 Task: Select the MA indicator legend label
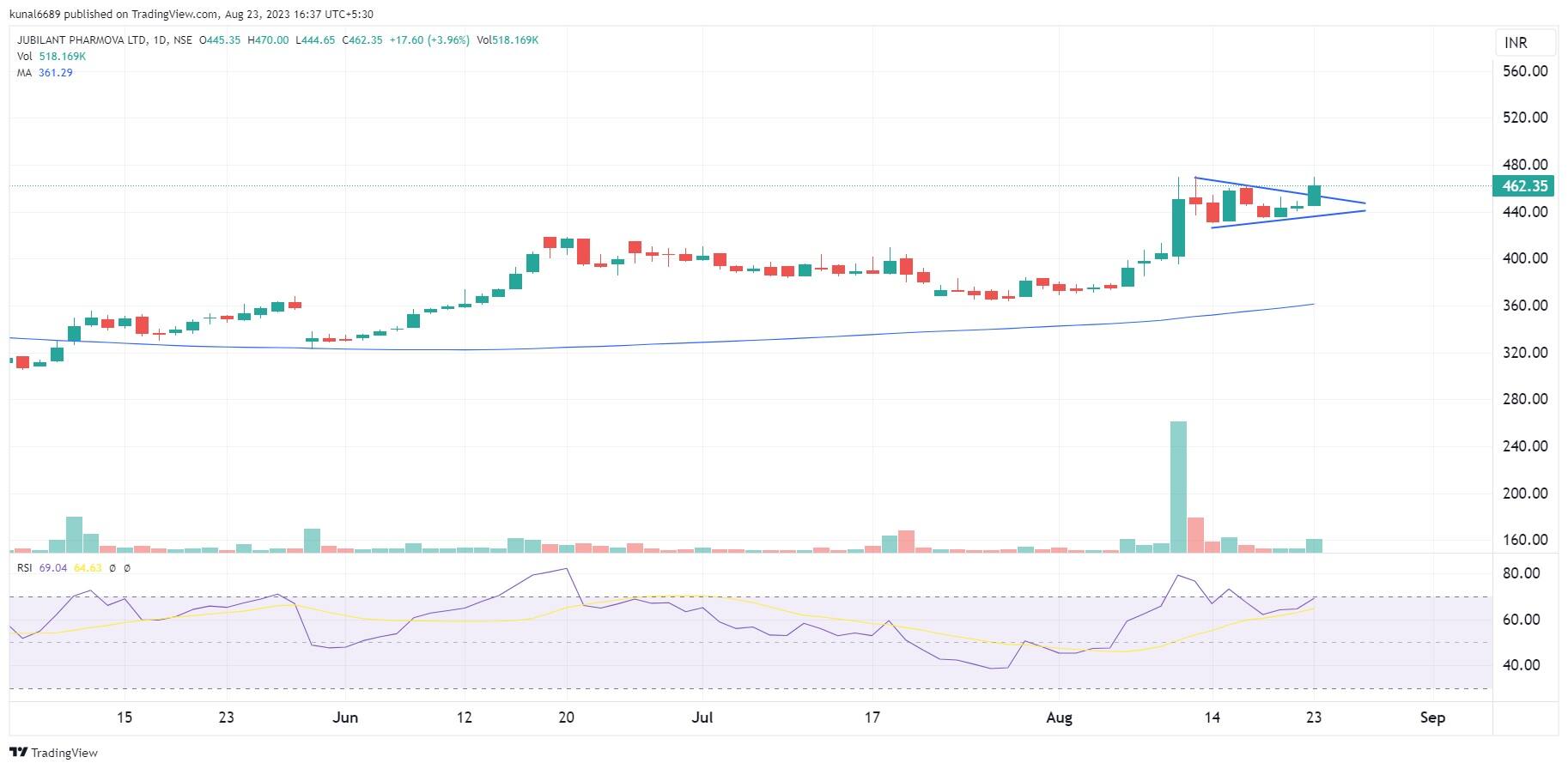[24, 73]
